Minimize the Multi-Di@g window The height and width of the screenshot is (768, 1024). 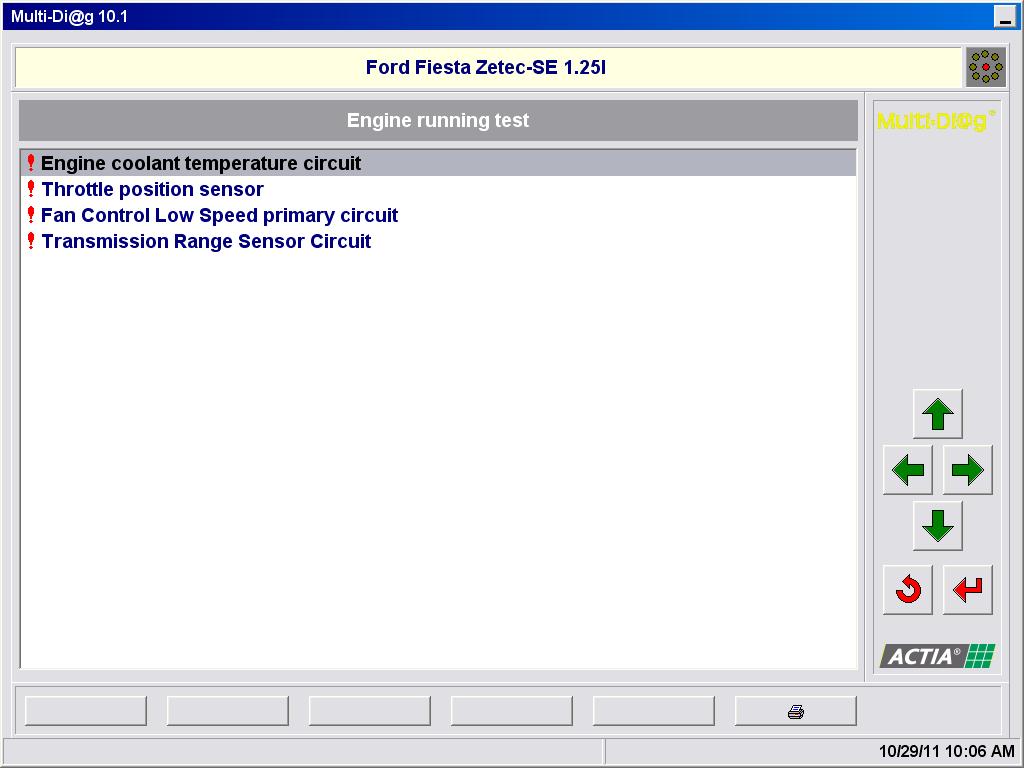1005,17
